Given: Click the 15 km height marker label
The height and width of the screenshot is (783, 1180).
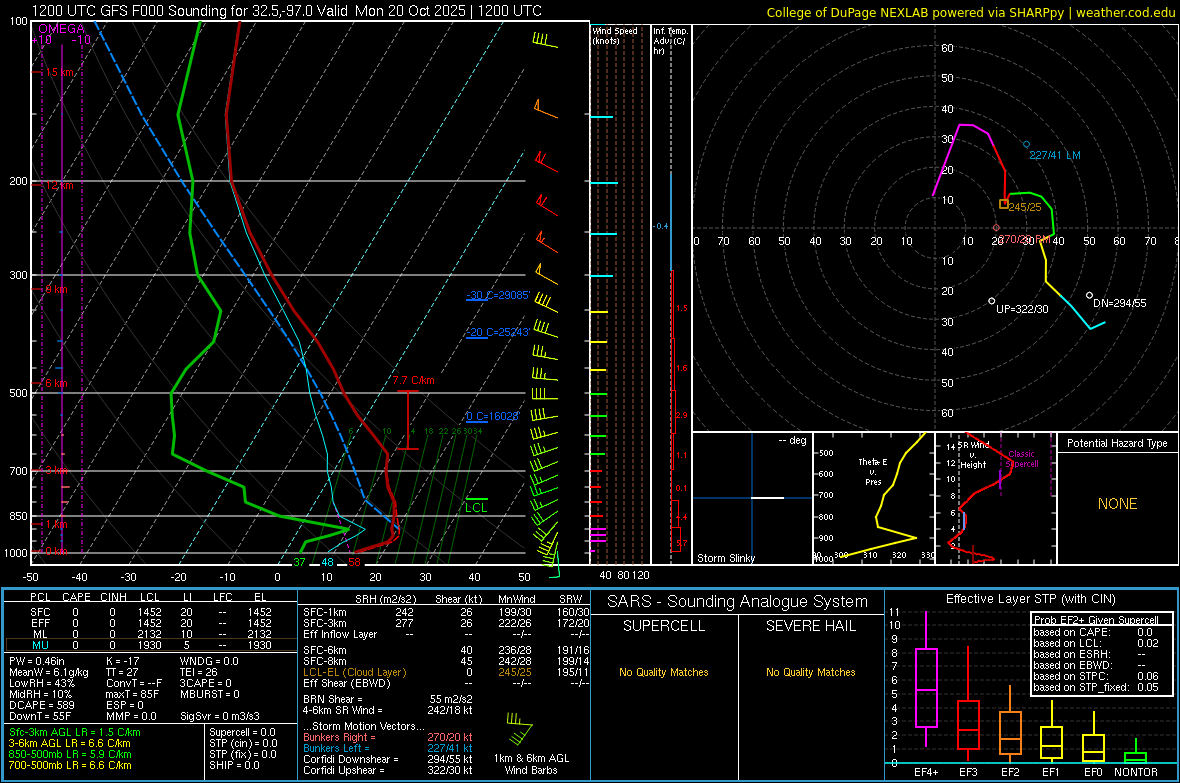Looking at the screenshot, I should tap(59, 72).
